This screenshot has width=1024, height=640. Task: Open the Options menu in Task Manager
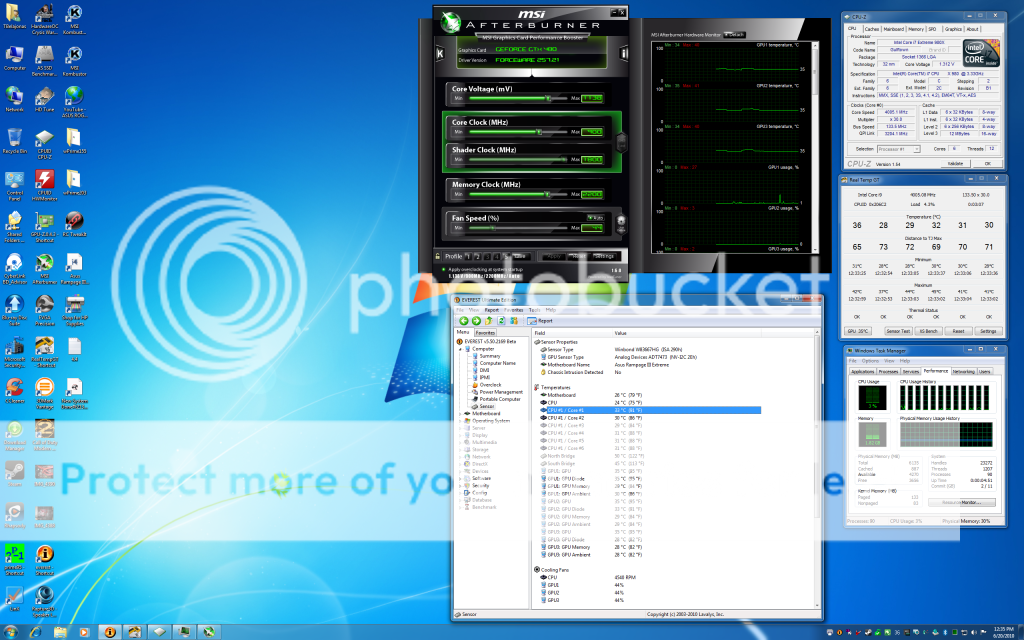(870, 360)
